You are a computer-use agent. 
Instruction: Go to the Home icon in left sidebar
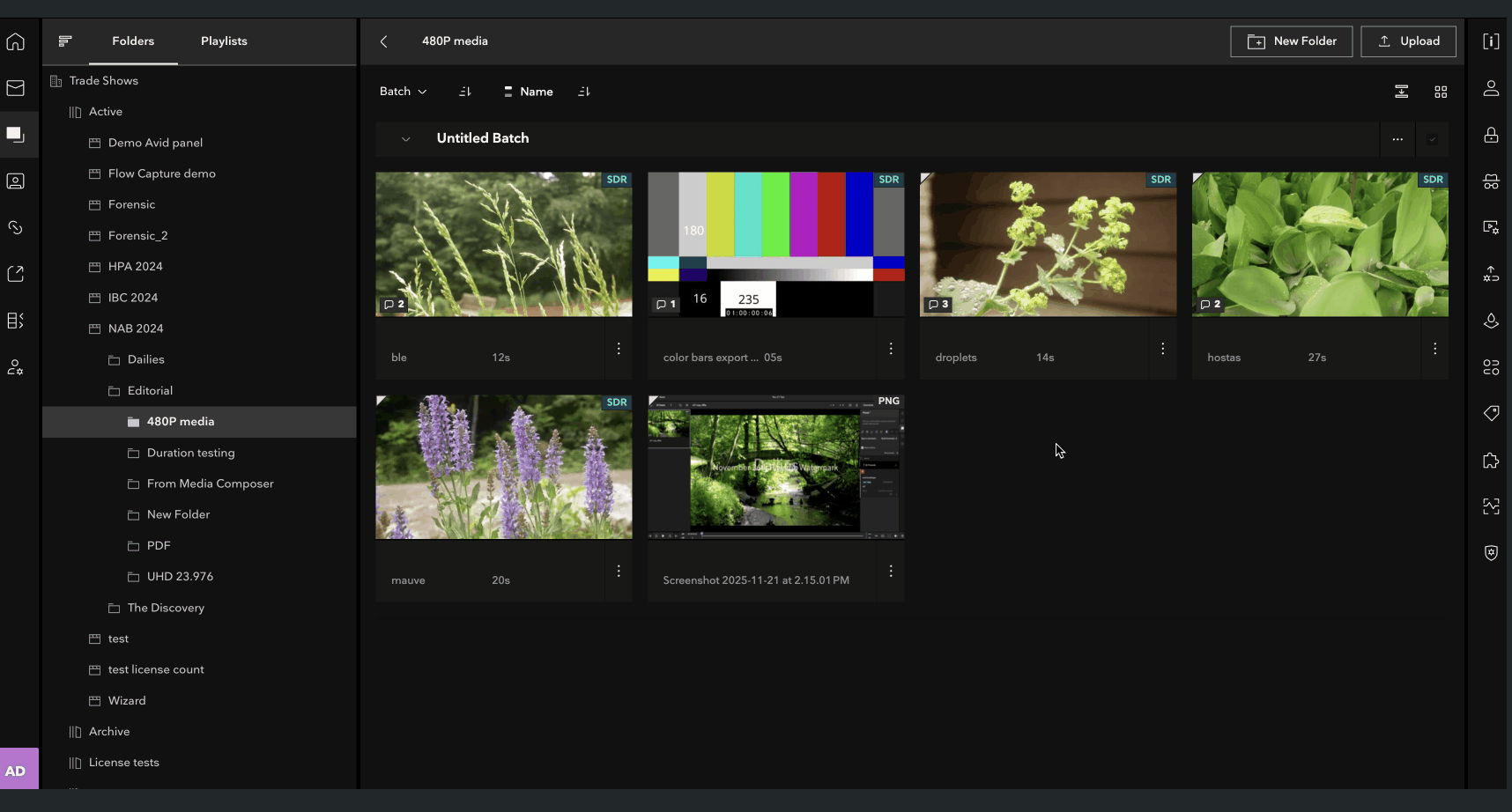[x=16, y=41]
